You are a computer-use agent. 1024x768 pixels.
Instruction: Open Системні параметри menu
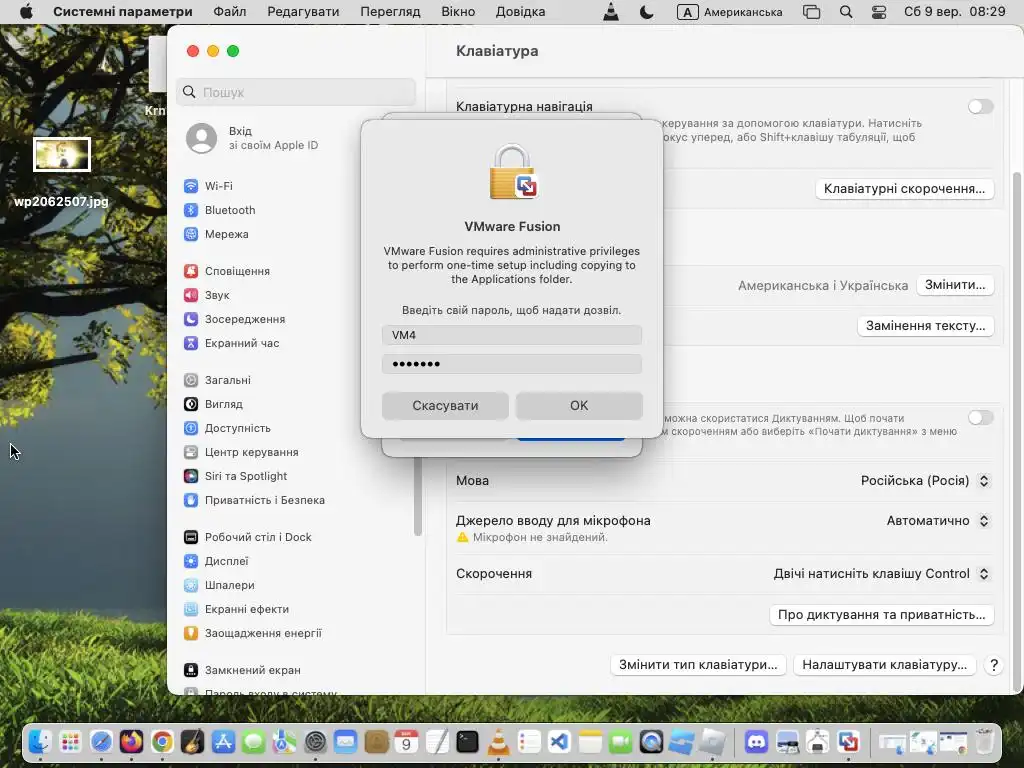pyautogui.click(x=123, y=12)
